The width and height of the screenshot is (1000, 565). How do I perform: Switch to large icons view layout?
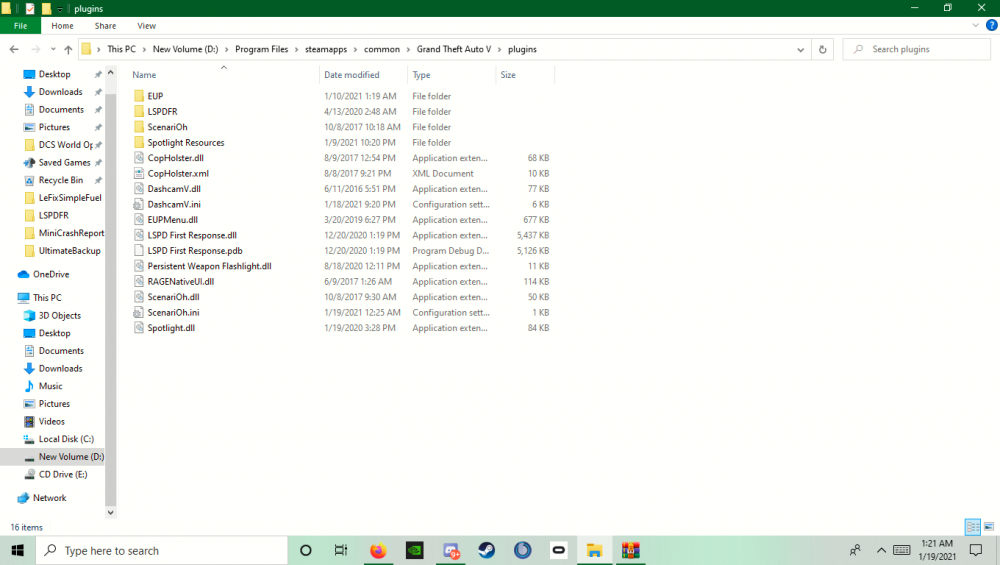pyautogui.click(x=989, y=527)
